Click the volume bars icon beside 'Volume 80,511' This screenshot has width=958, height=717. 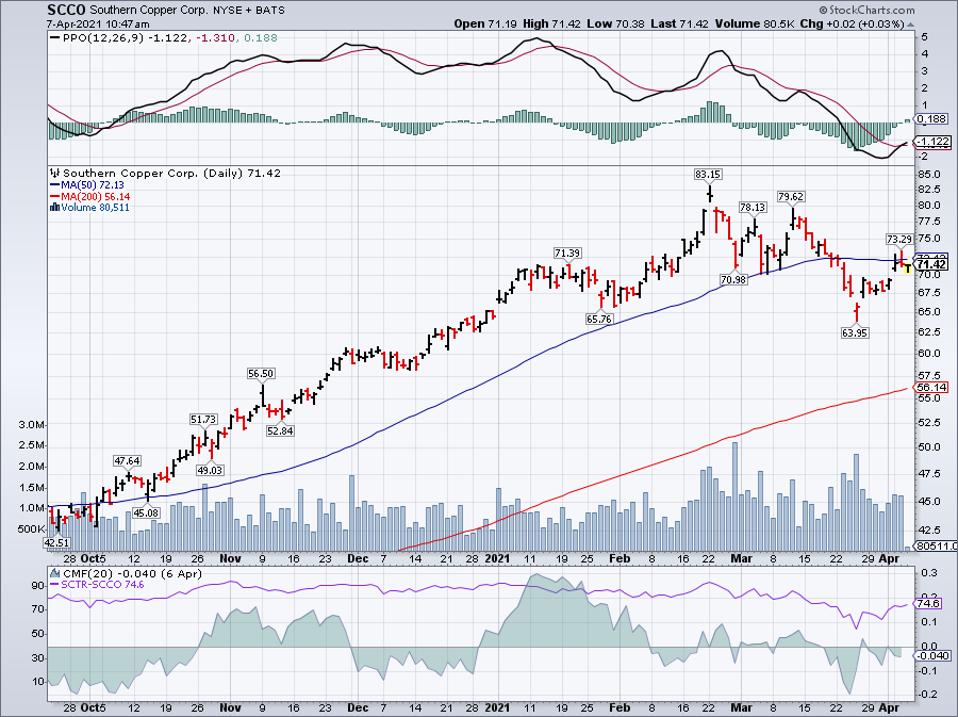click(54, 207)
